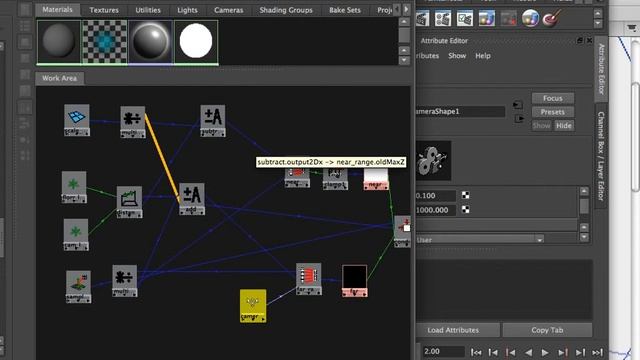Open vertical Attribute Editor side tab
The height and width of the screenshot is (360, 640).
(601, 69)
